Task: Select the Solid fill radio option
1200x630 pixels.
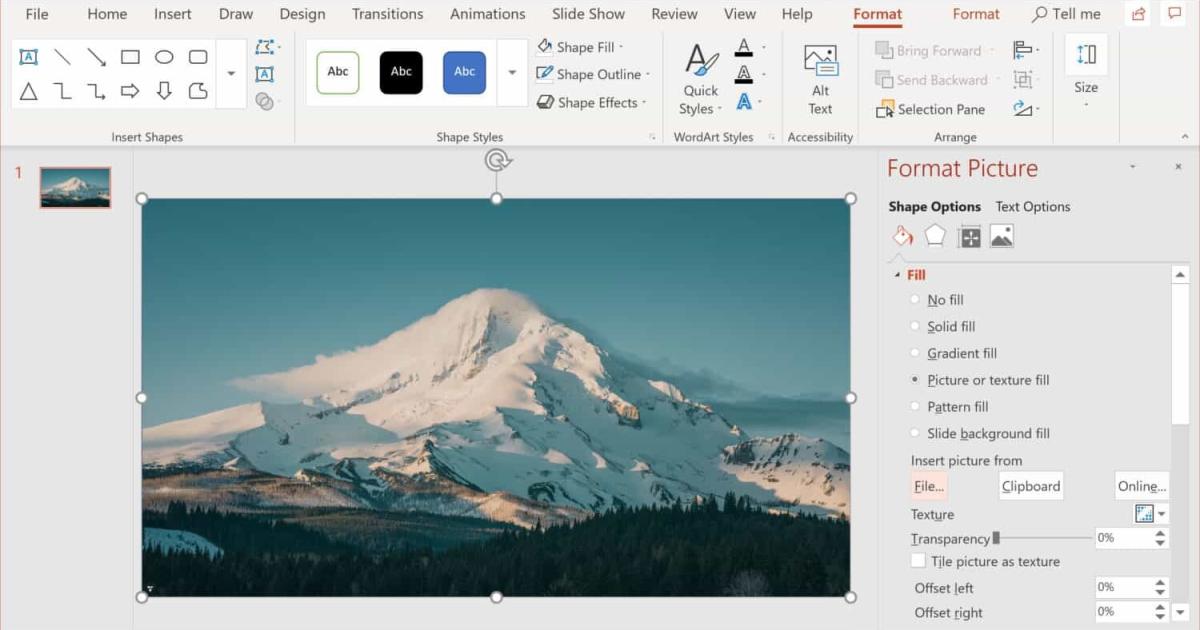Action: [x=915, y=326]
